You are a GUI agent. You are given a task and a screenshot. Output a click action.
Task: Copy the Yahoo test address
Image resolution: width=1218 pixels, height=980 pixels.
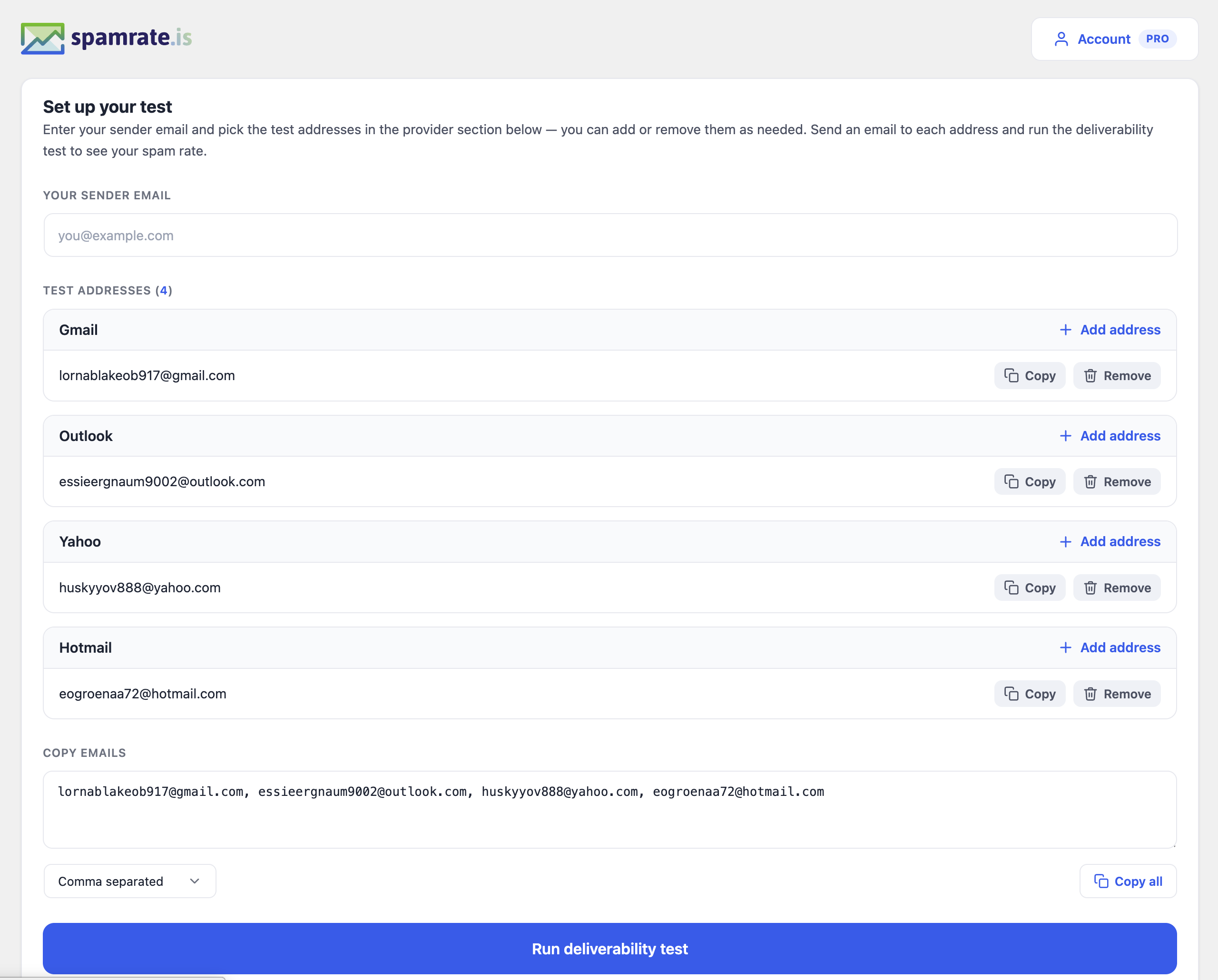coord(1030,588)
